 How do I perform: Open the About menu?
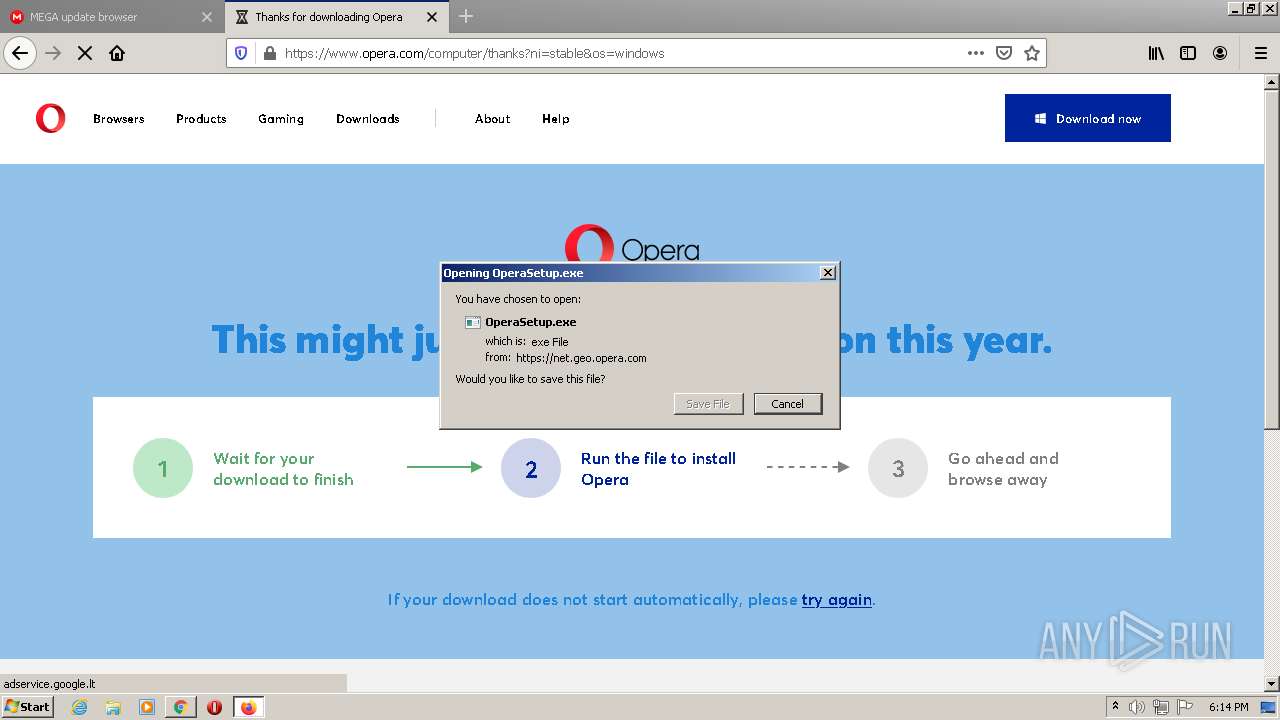pos(493,119)
